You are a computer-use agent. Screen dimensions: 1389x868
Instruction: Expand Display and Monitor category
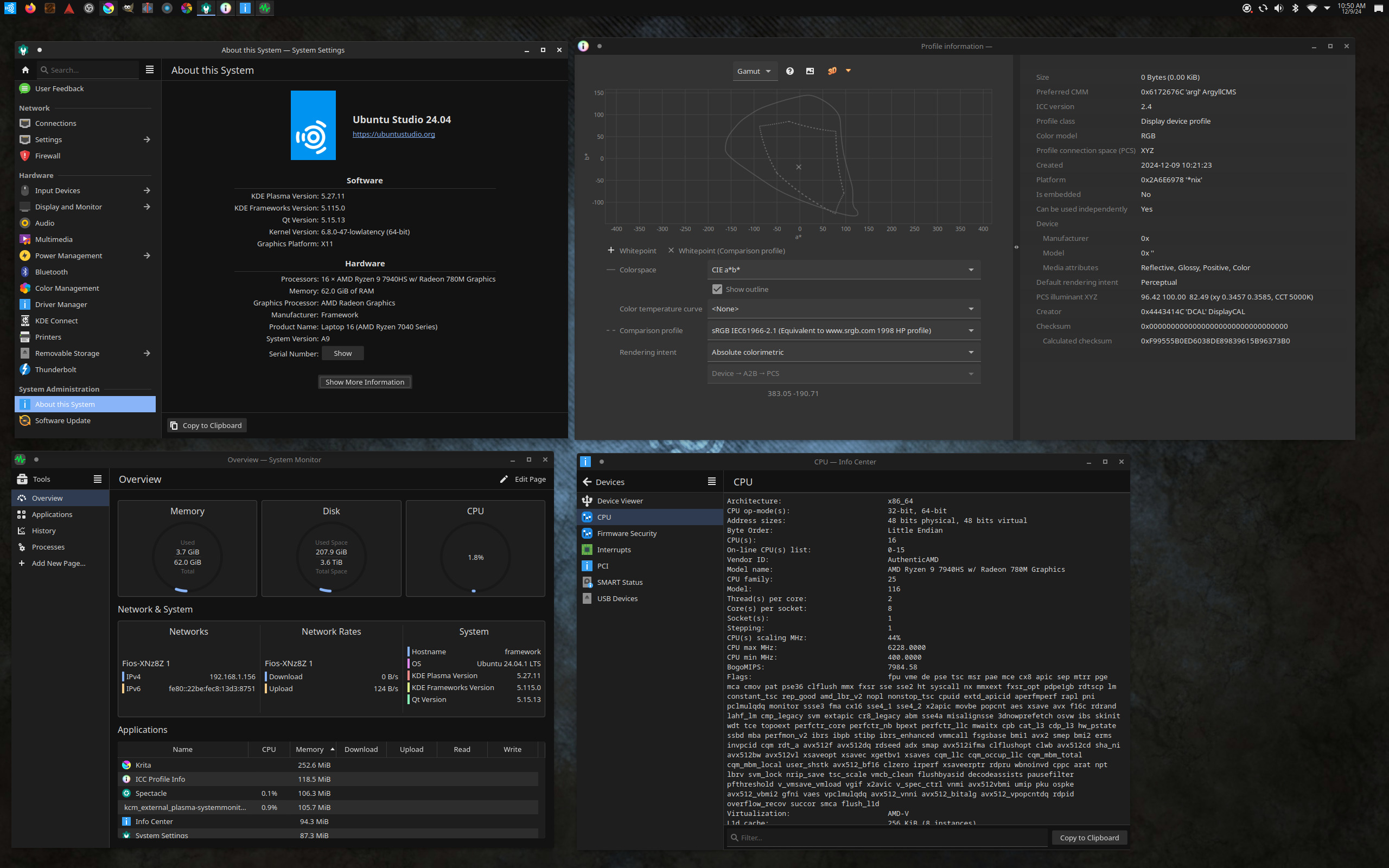85,207
